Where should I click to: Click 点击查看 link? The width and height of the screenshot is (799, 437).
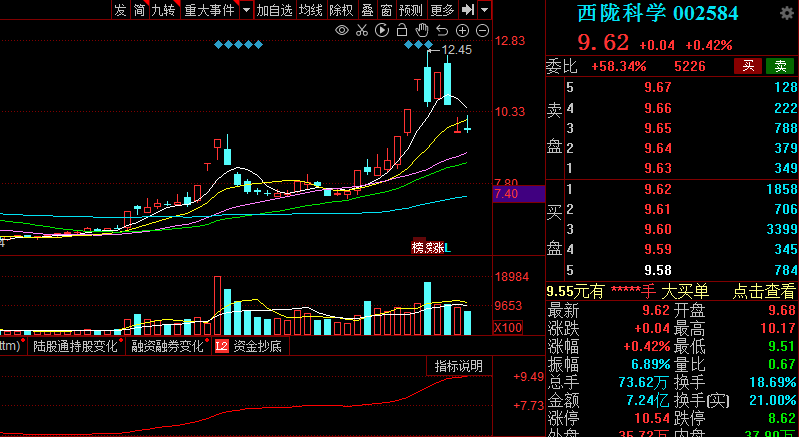tap(764, 291)
